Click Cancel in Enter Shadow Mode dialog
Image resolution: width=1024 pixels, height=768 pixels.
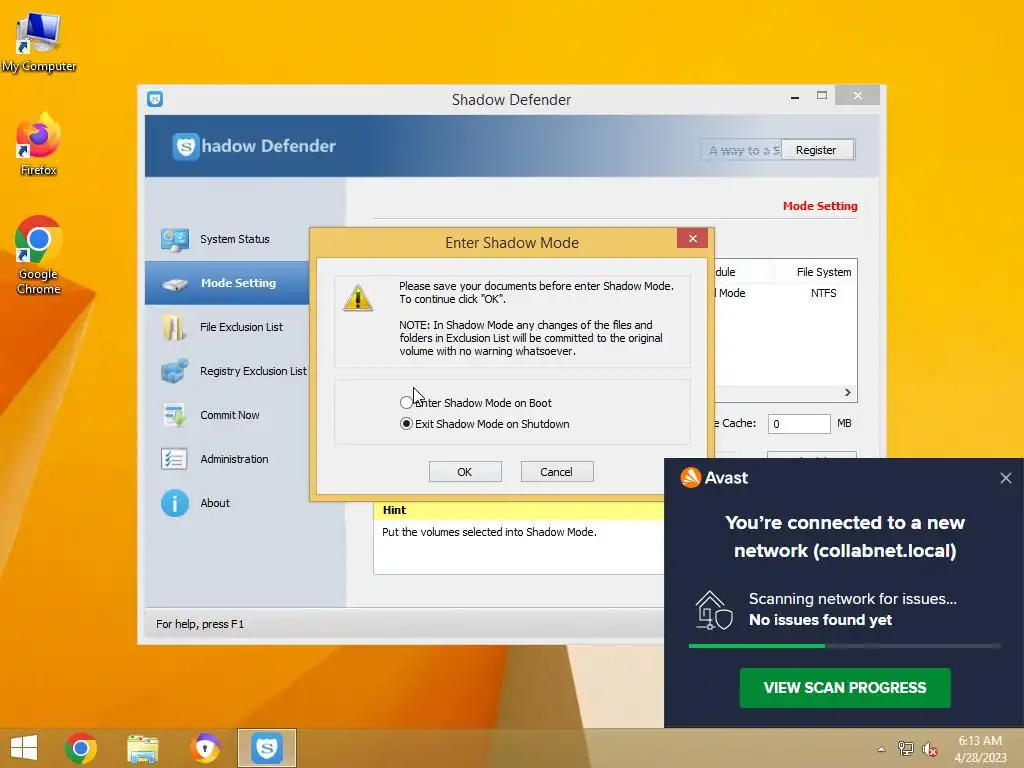coord(557,472)
